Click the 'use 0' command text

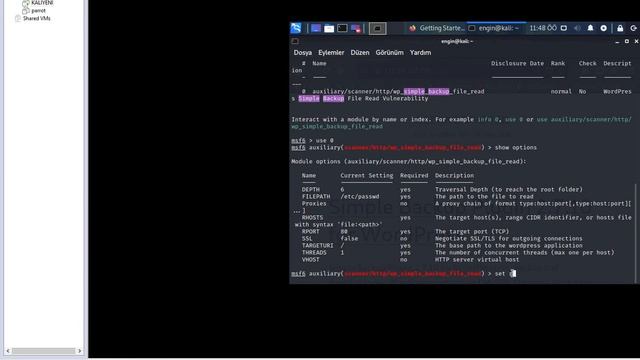coord(324,140)
